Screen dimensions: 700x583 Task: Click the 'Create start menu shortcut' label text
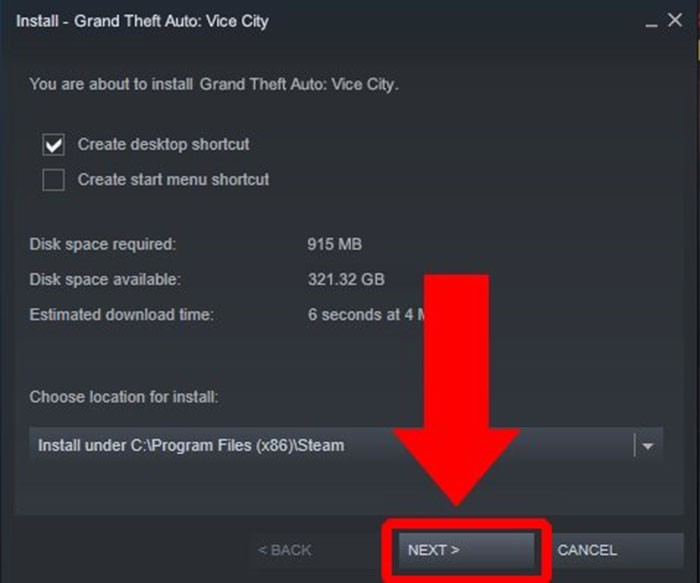click(173, 179)
